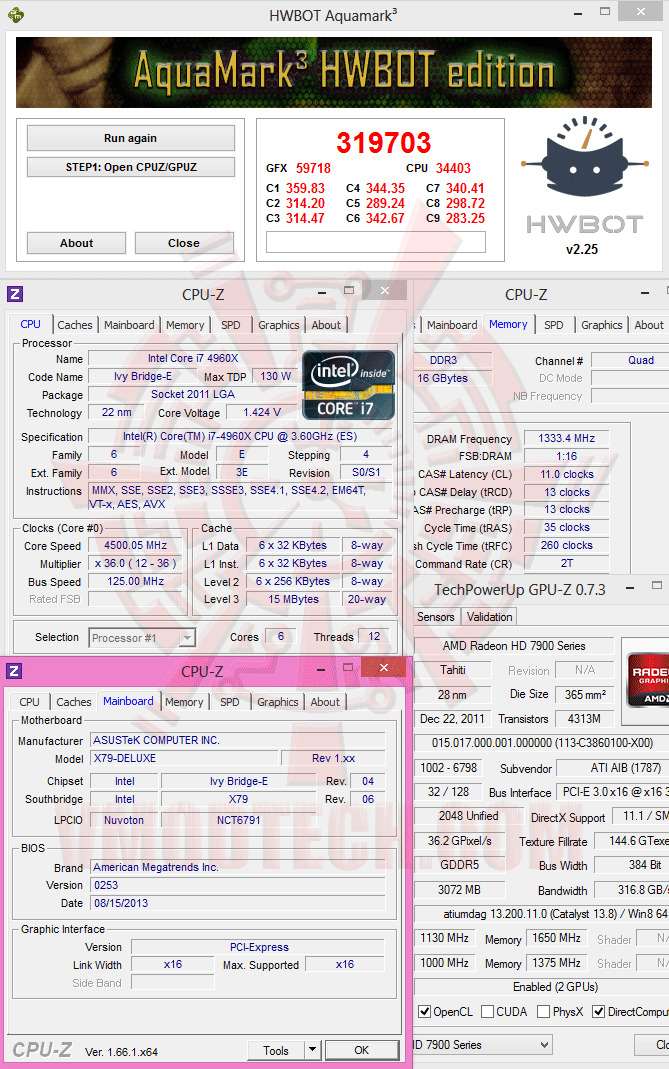
Task: Switch to Caches tab in top CPU-Z window
Action: click(74, 325)
